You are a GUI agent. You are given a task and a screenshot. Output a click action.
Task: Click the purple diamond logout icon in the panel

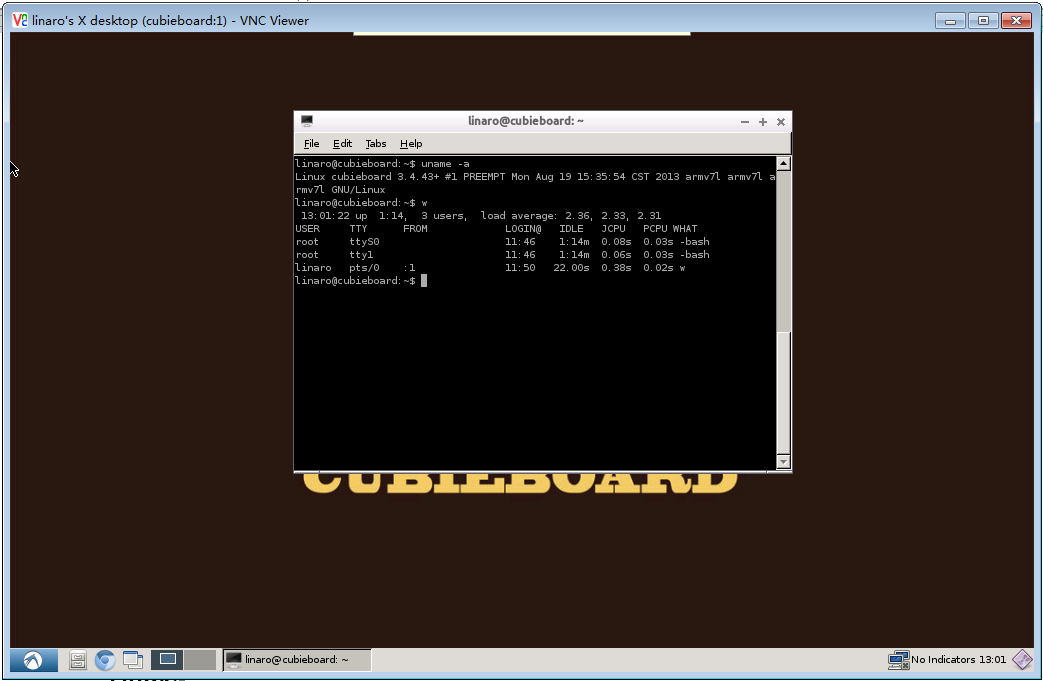click(1022, 660)
